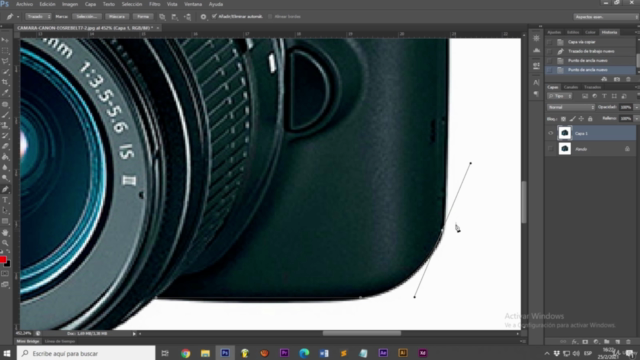The width and height of the screenshot is (640, 360).
Task: Open the Edición menu
Action: point(47,4)
